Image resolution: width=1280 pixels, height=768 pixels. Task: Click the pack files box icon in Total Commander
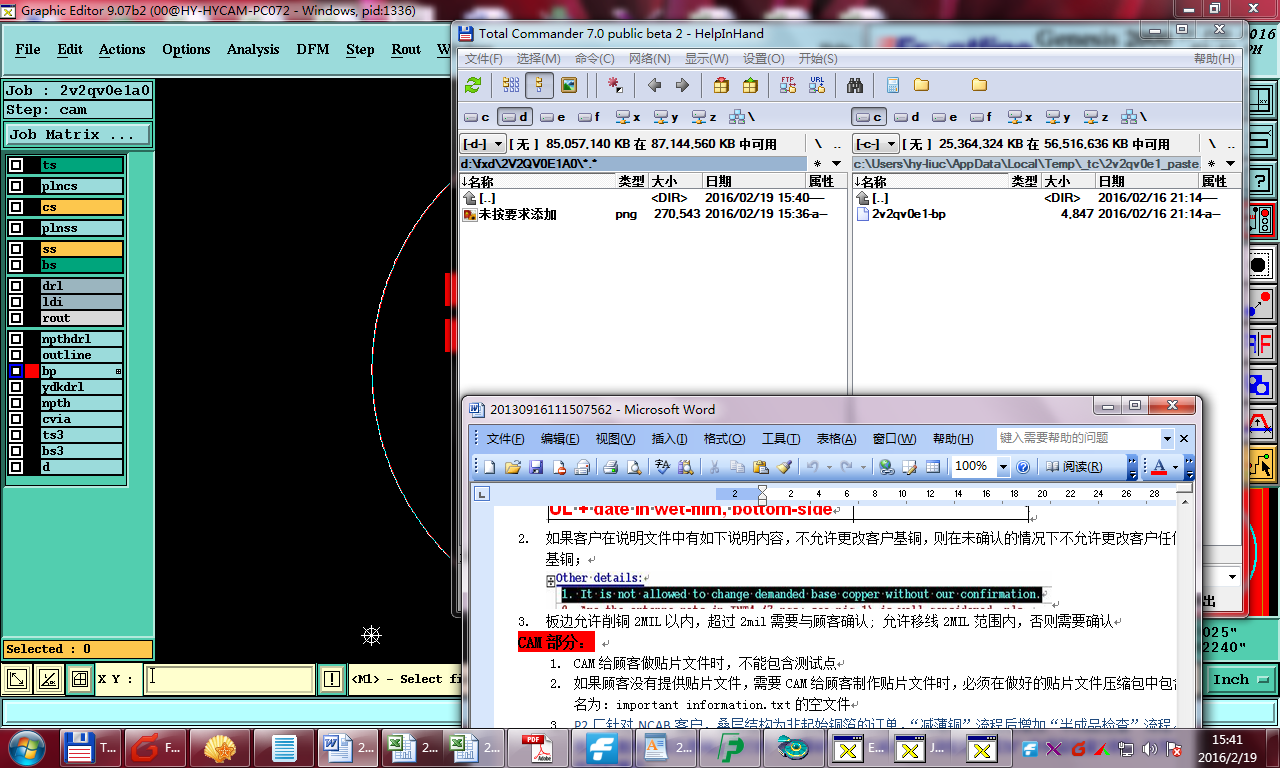721,85
